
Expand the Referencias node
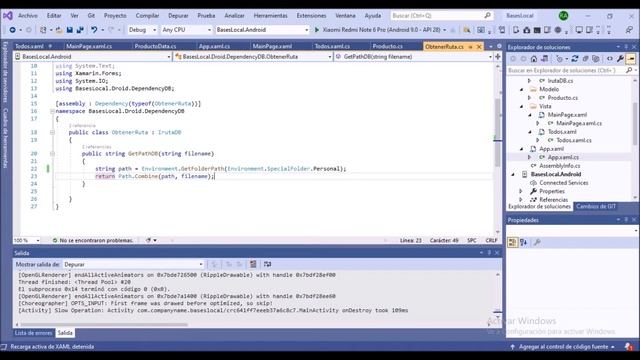pyautogui.click(x=521, y=200)
